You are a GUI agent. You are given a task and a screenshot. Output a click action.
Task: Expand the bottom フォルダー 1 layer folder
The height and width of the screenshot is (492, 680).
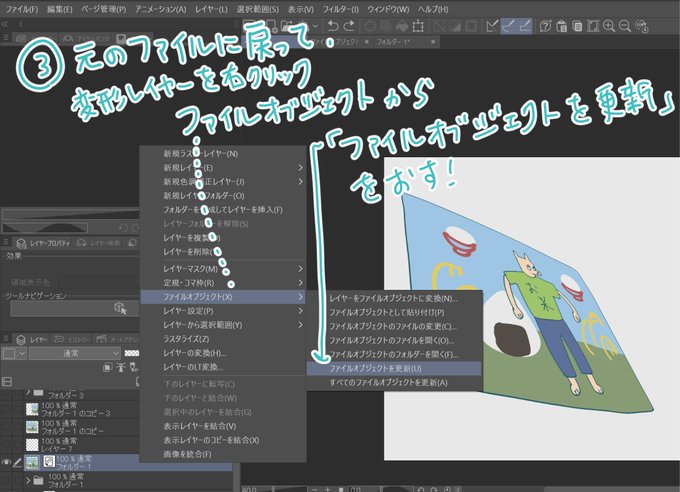(28, 480)
